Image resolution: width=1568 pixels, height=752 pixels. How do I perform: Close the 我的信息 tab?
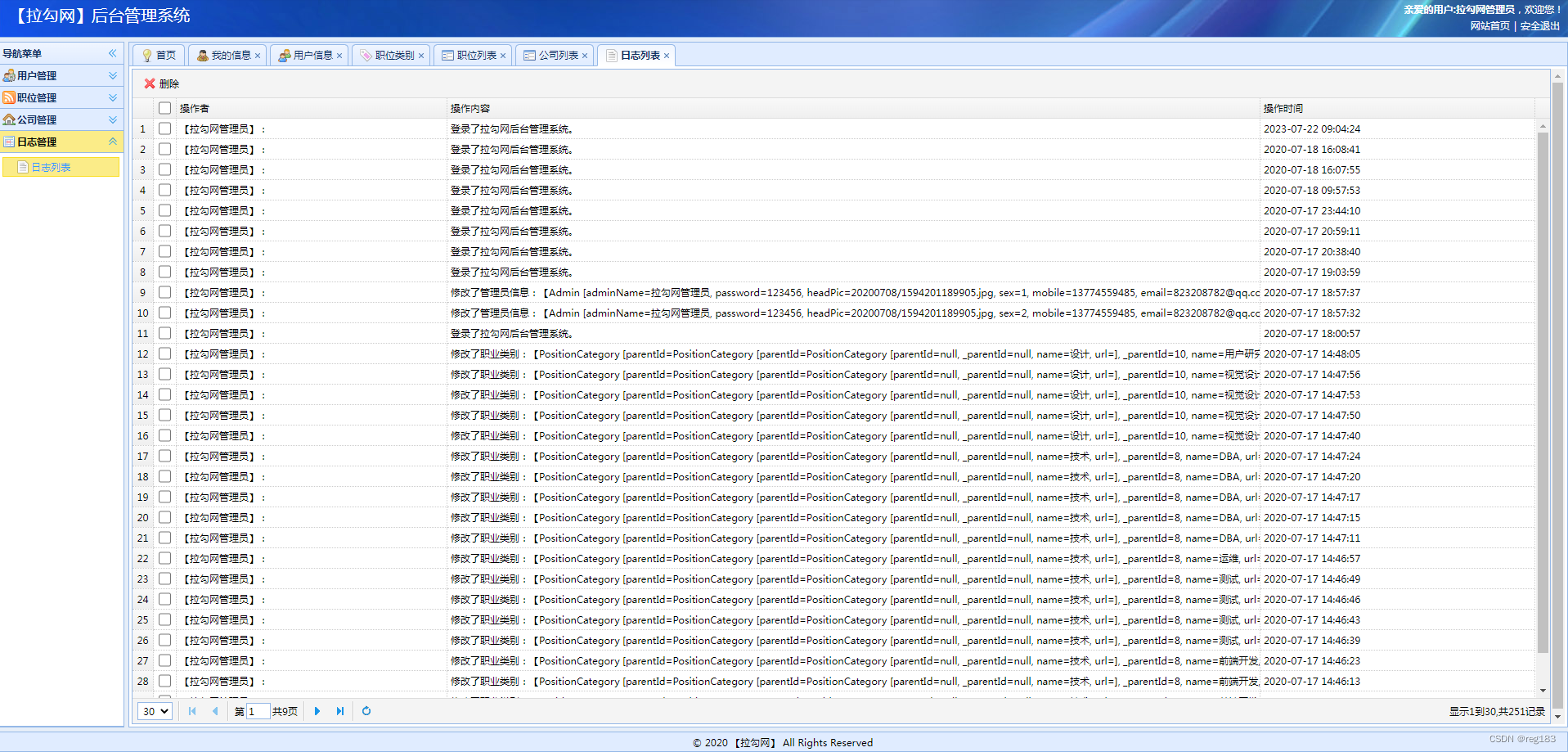tap(258, 56)
